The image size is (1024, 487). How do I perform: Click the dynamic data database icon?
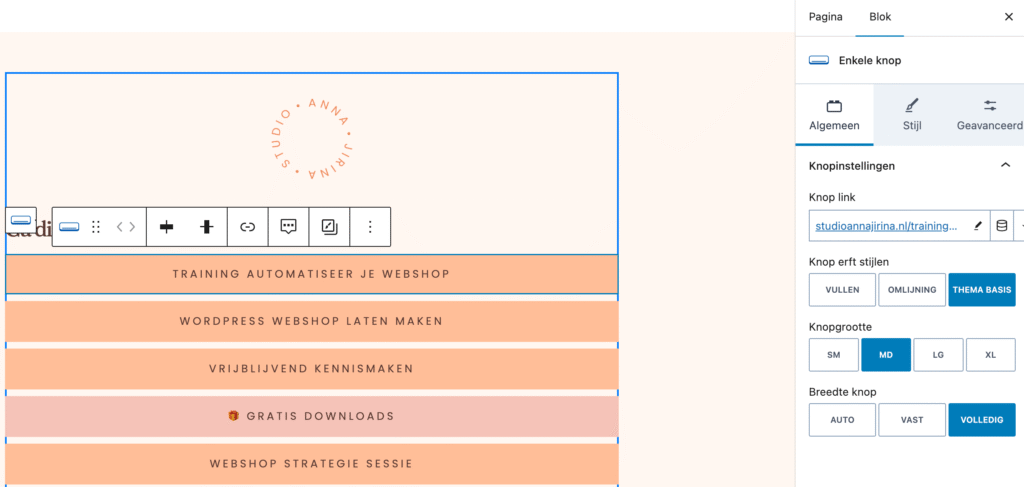[x=1001, y=226]
